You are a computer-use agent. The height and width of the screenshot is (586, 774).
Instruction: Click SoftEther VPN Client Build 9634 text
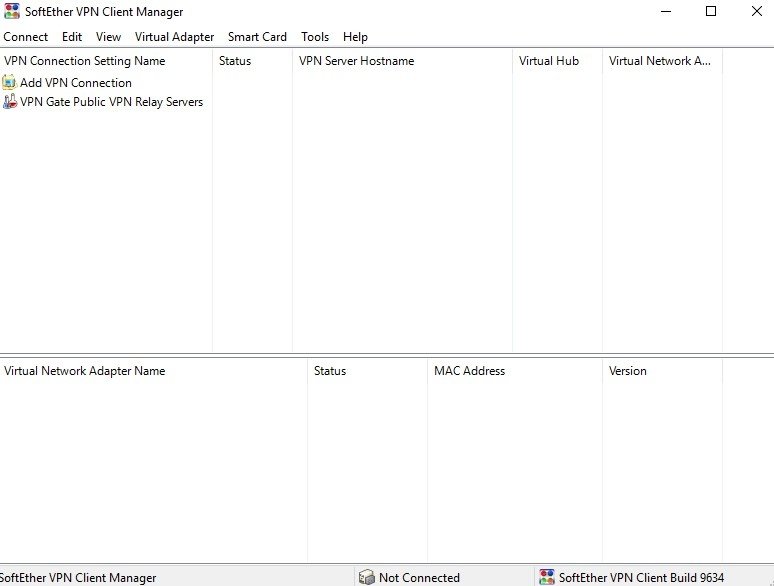(641, 578)
